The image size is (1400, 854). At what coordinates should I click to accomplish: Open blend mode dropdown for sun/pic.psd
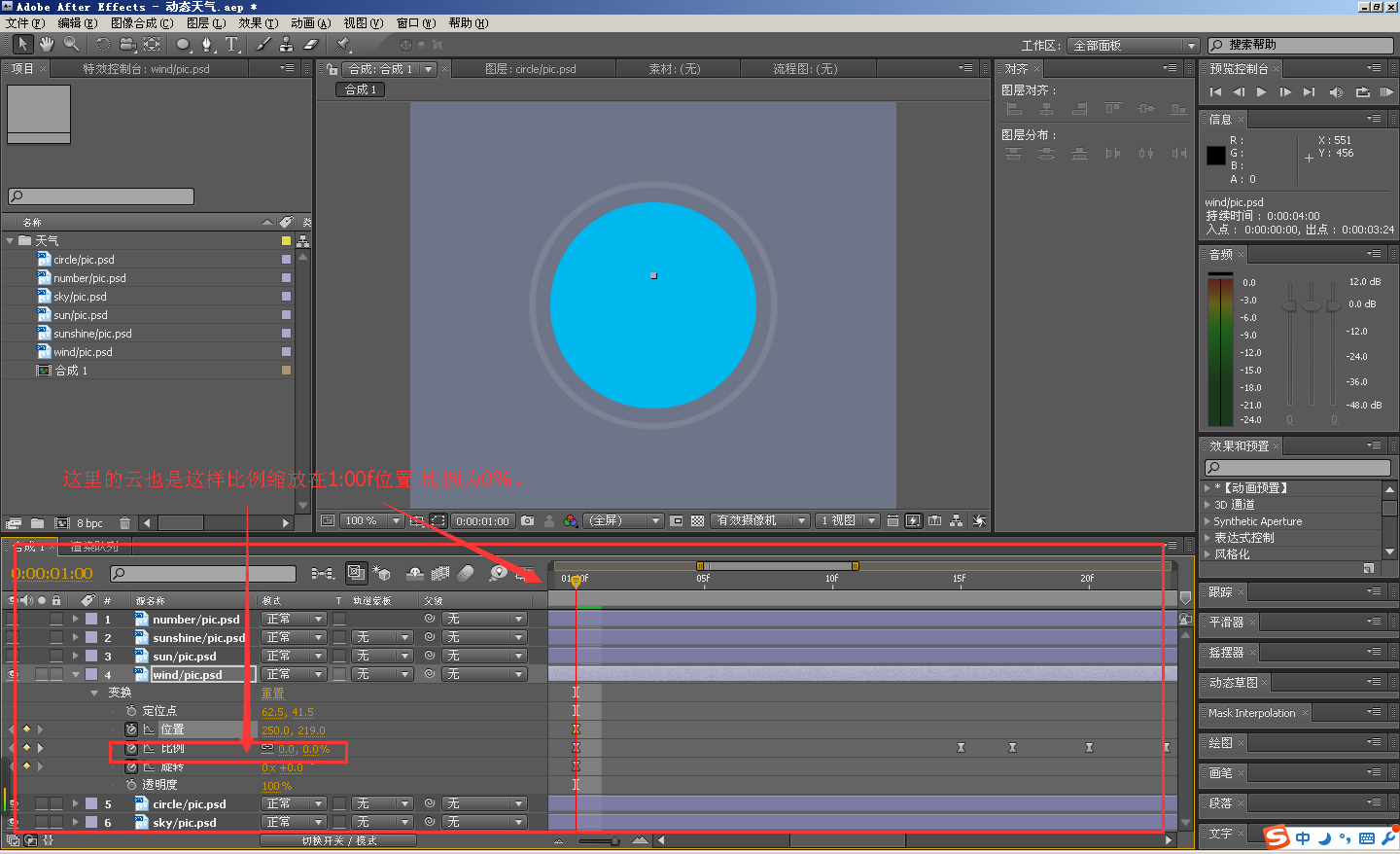[x=295, y=657]
